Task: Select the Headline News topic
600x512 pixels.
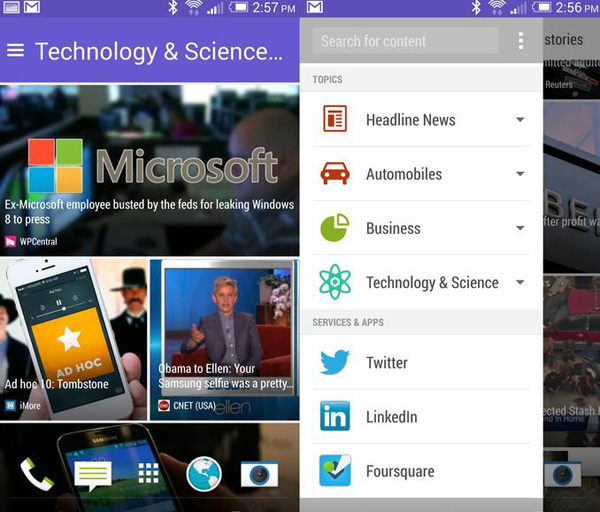Action: [422, 119]
